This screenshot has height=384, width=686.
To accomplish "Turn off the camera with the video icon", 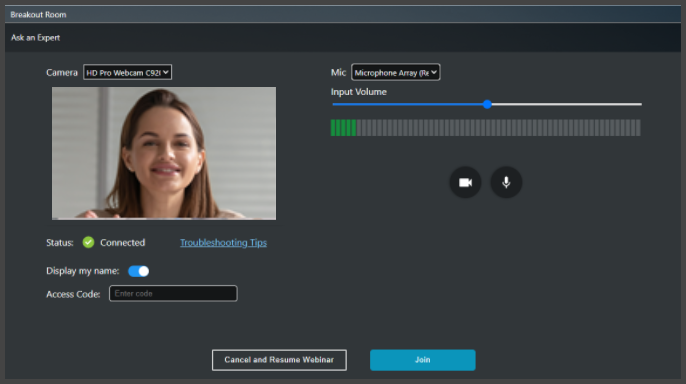I will 465,182.
